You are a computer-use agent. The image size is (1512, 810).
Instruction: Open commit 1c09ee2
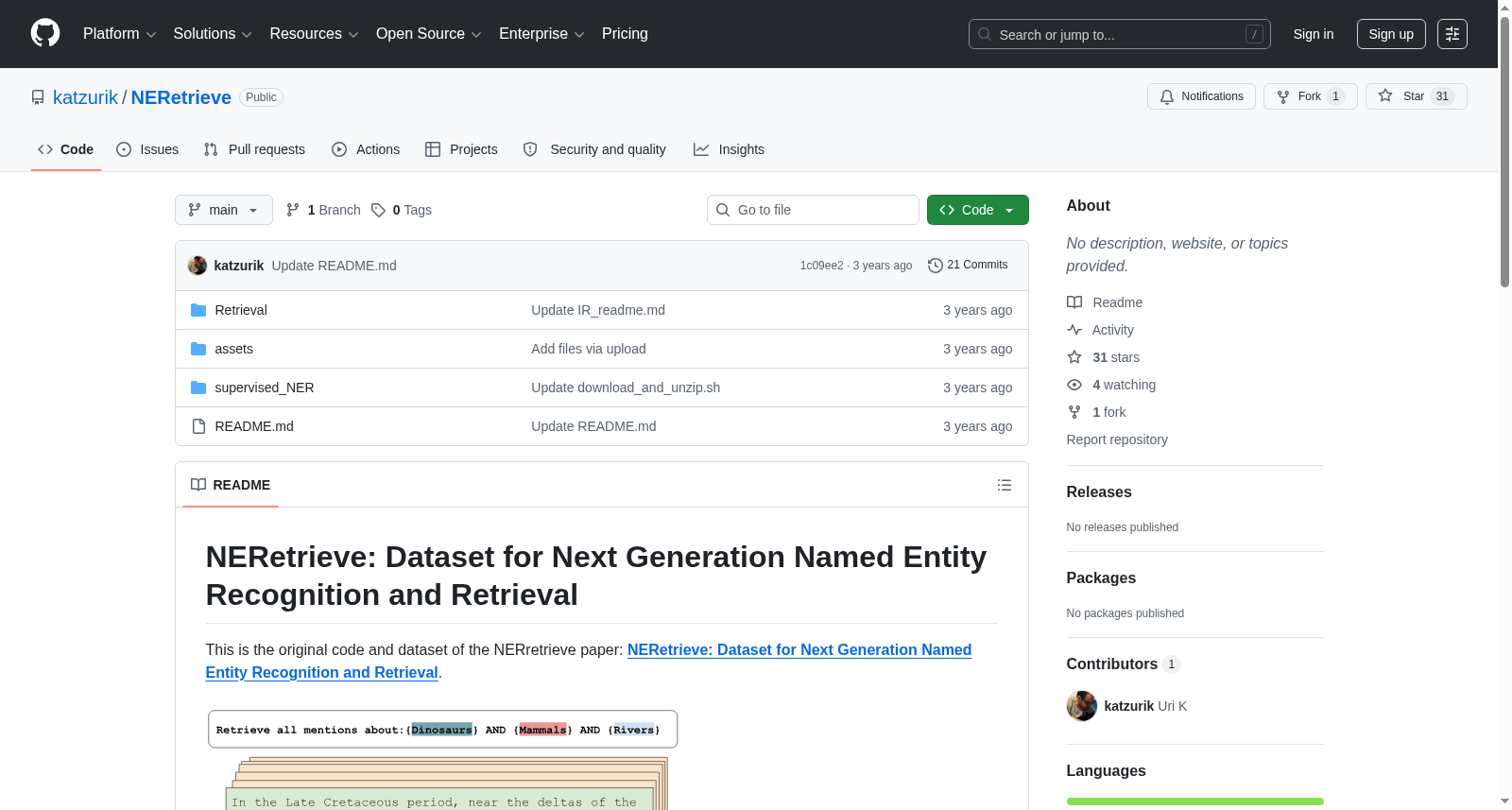pos(822,266)
